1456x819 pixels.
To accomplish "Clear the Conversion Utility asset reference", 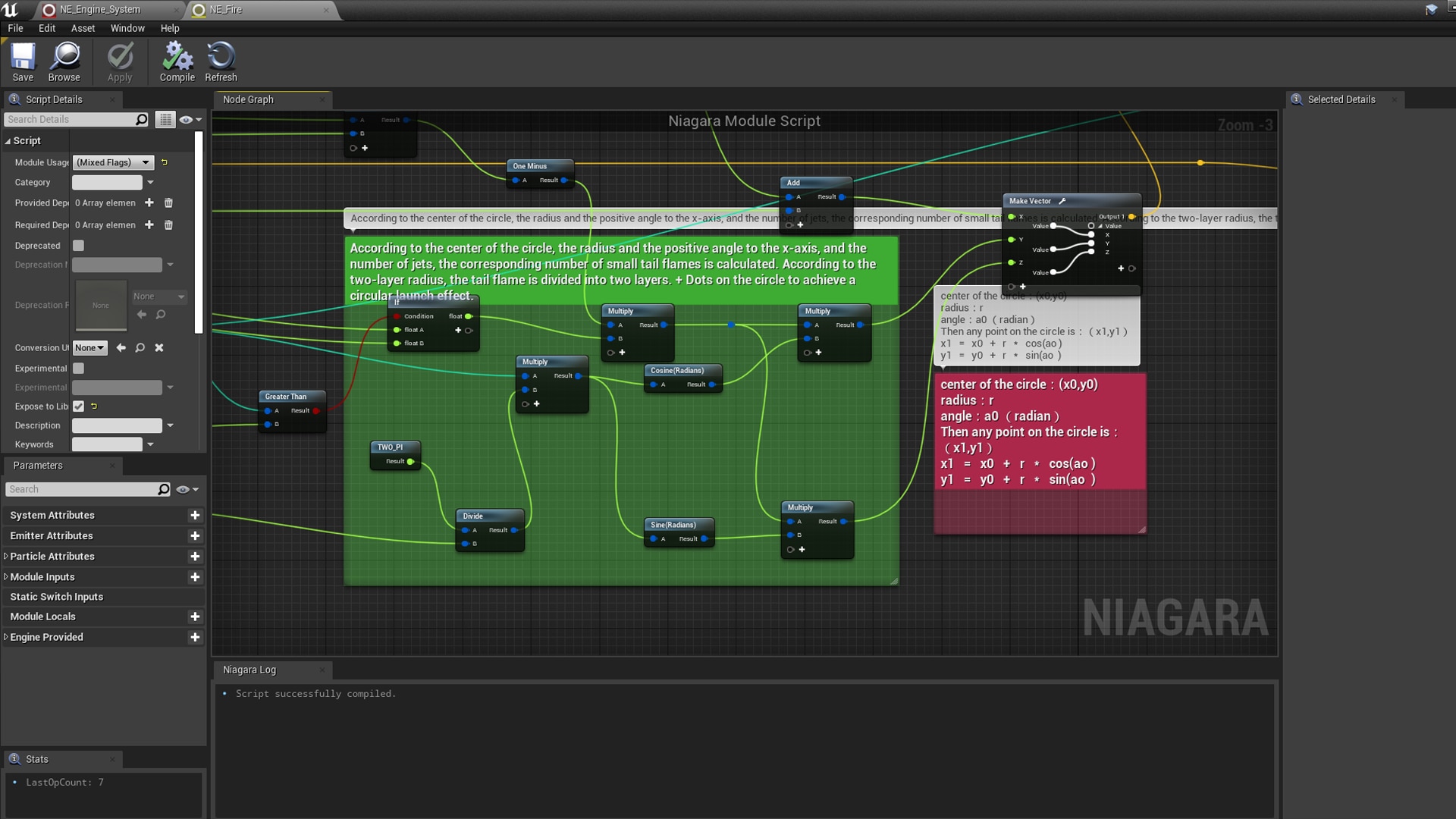I will [159, 348].
